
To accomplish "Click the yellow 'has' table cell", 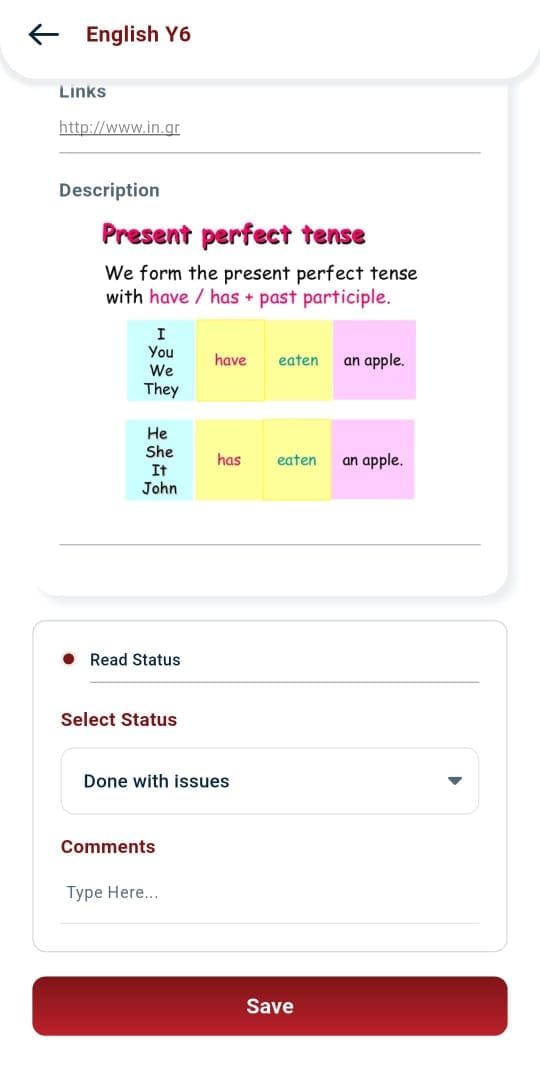I will click(229, 460).
